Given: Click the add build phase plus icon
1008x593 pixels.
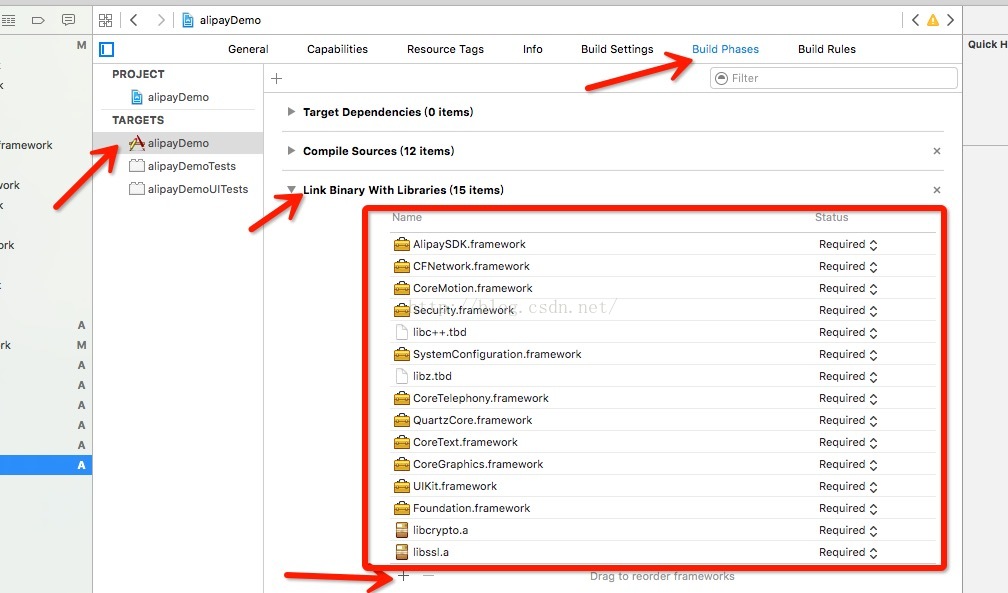Looking at the screenshot, I should [x=277, y=79].
